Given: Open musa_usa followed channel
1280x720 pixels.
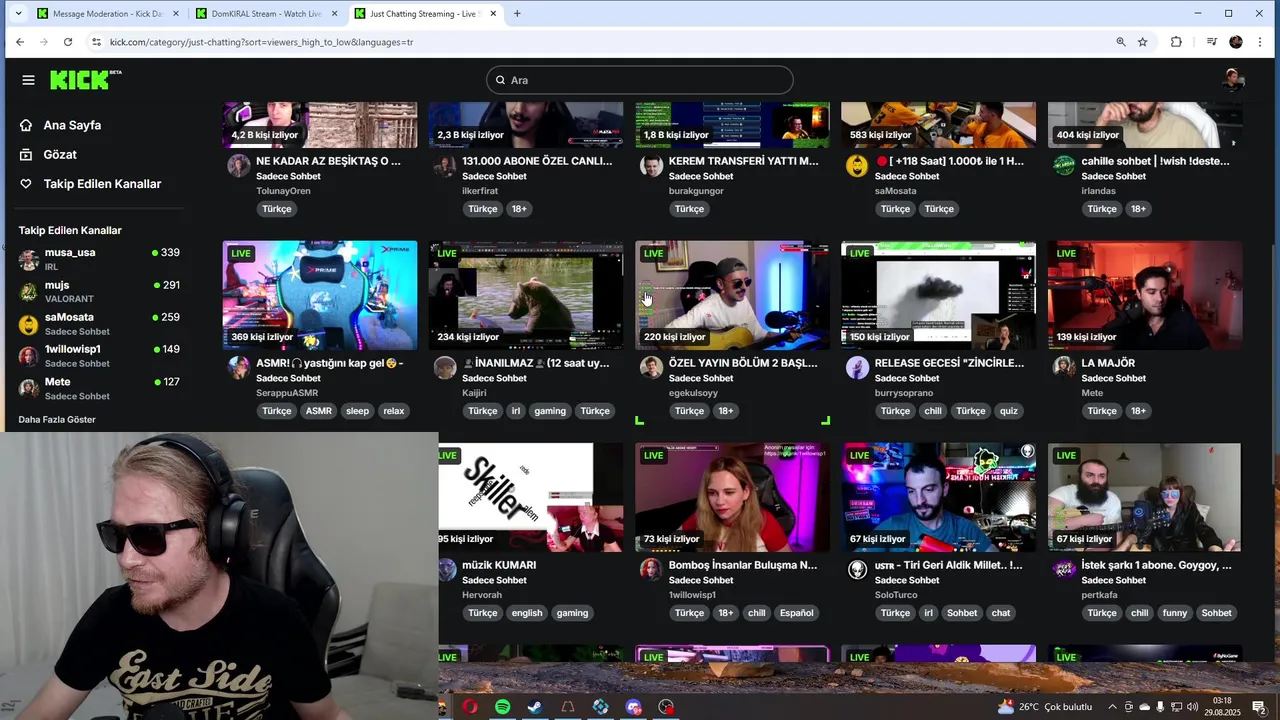Looking at the screenshot, I should click(98, 259).
